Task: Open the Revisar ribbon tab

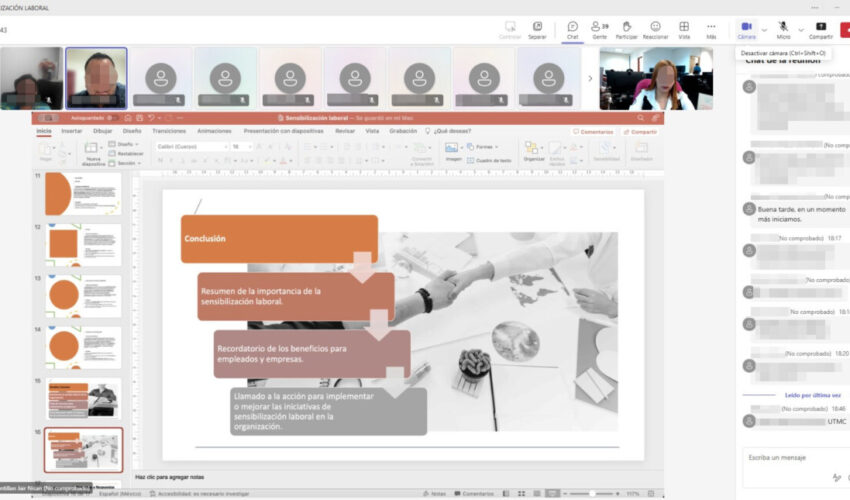Action: (345, 131)
